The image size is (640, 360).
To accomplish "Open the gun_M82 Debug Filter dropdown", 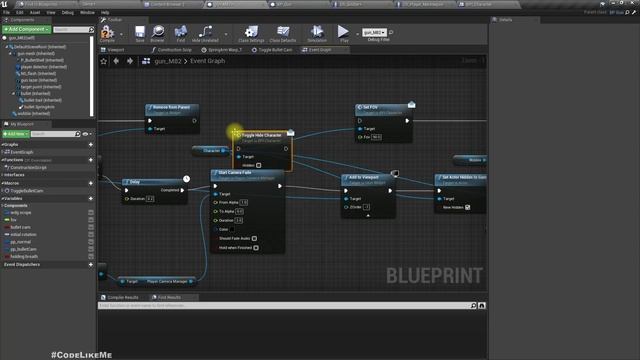I will pyautogui.click(x=374, y=32).
